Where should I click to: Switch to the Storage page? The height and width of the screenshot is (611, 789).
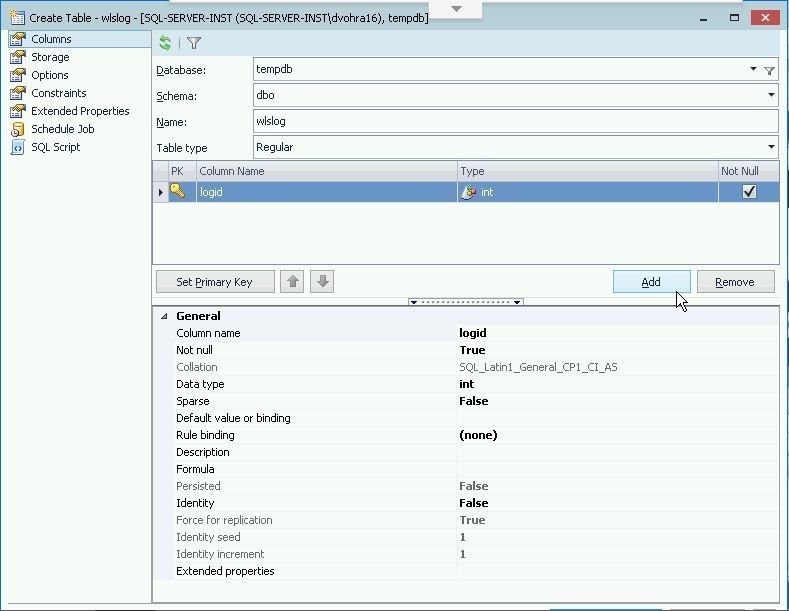click(49, 57)
